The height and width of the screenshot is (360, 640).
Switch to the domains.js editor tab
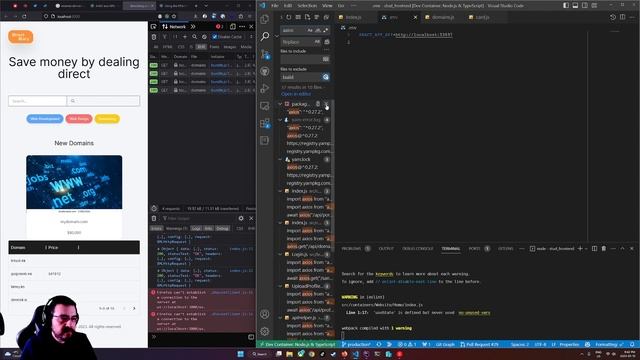click(442, 17)
